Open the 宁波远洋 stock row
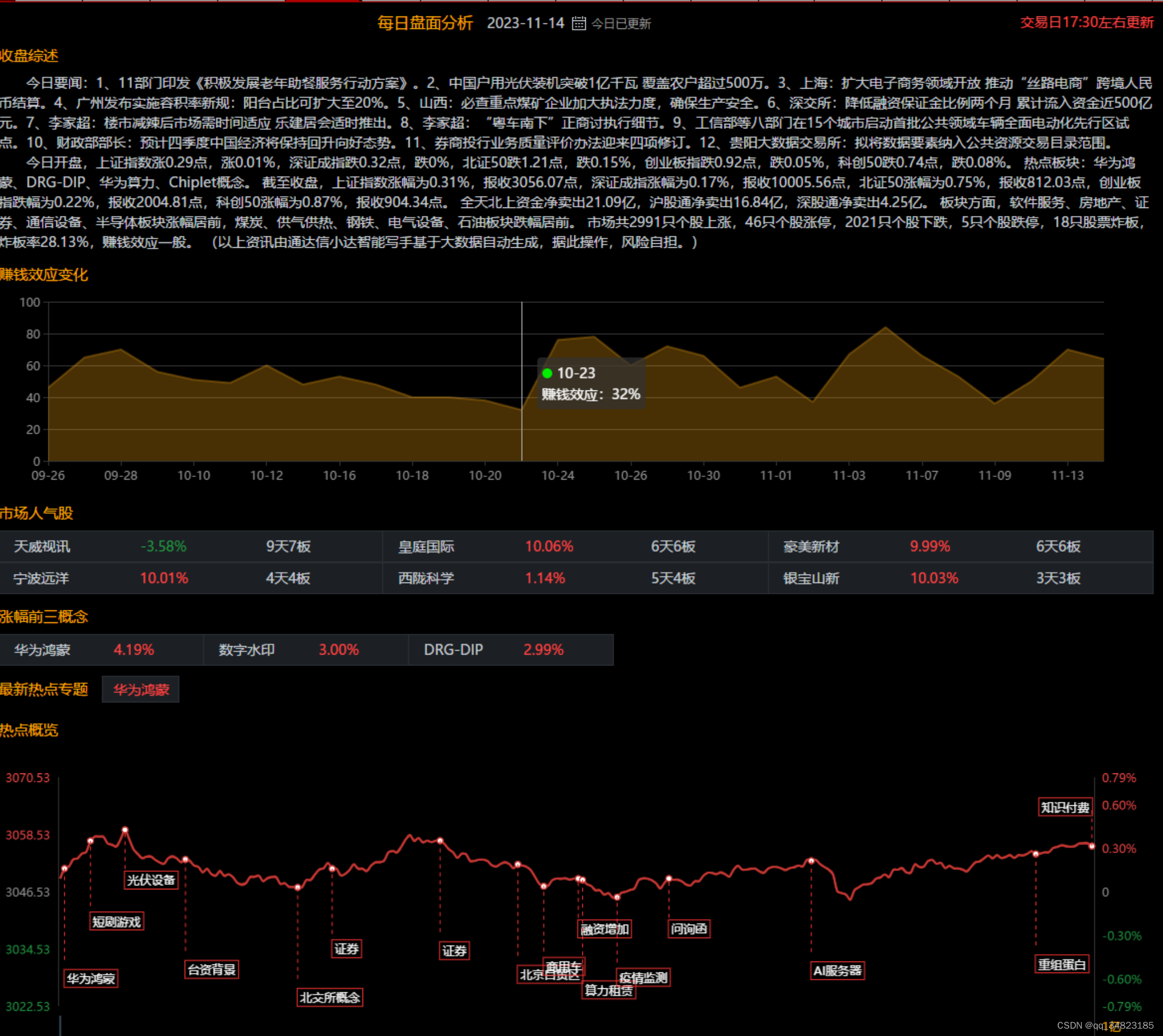 41,579
